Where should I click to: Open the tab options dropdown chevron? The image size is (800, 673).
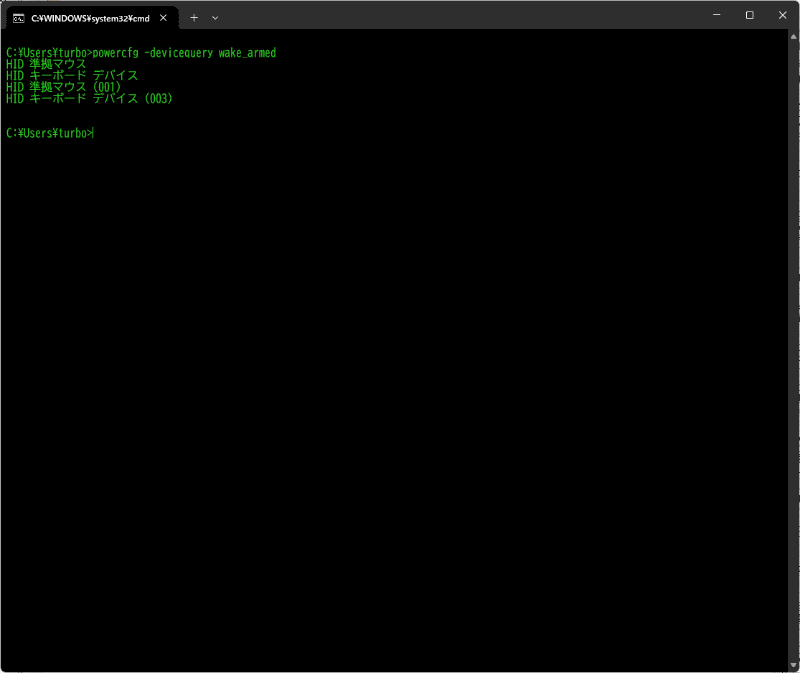(215, 17)
